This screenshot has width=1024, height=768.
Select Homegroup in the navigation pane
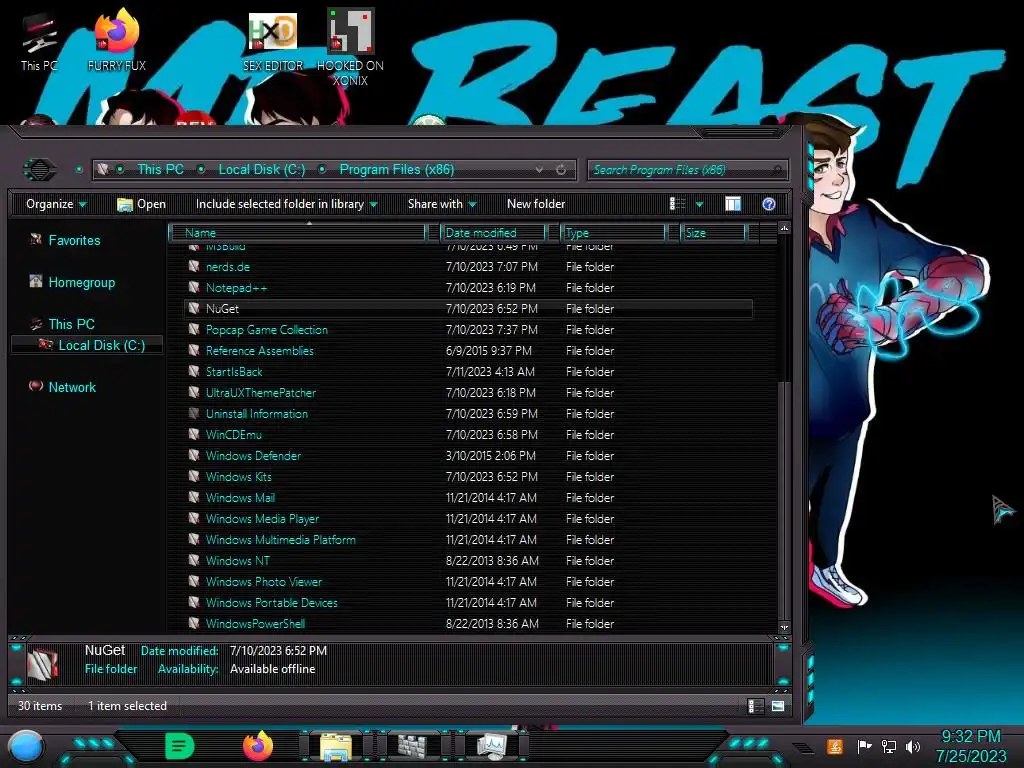pos(82,282)
